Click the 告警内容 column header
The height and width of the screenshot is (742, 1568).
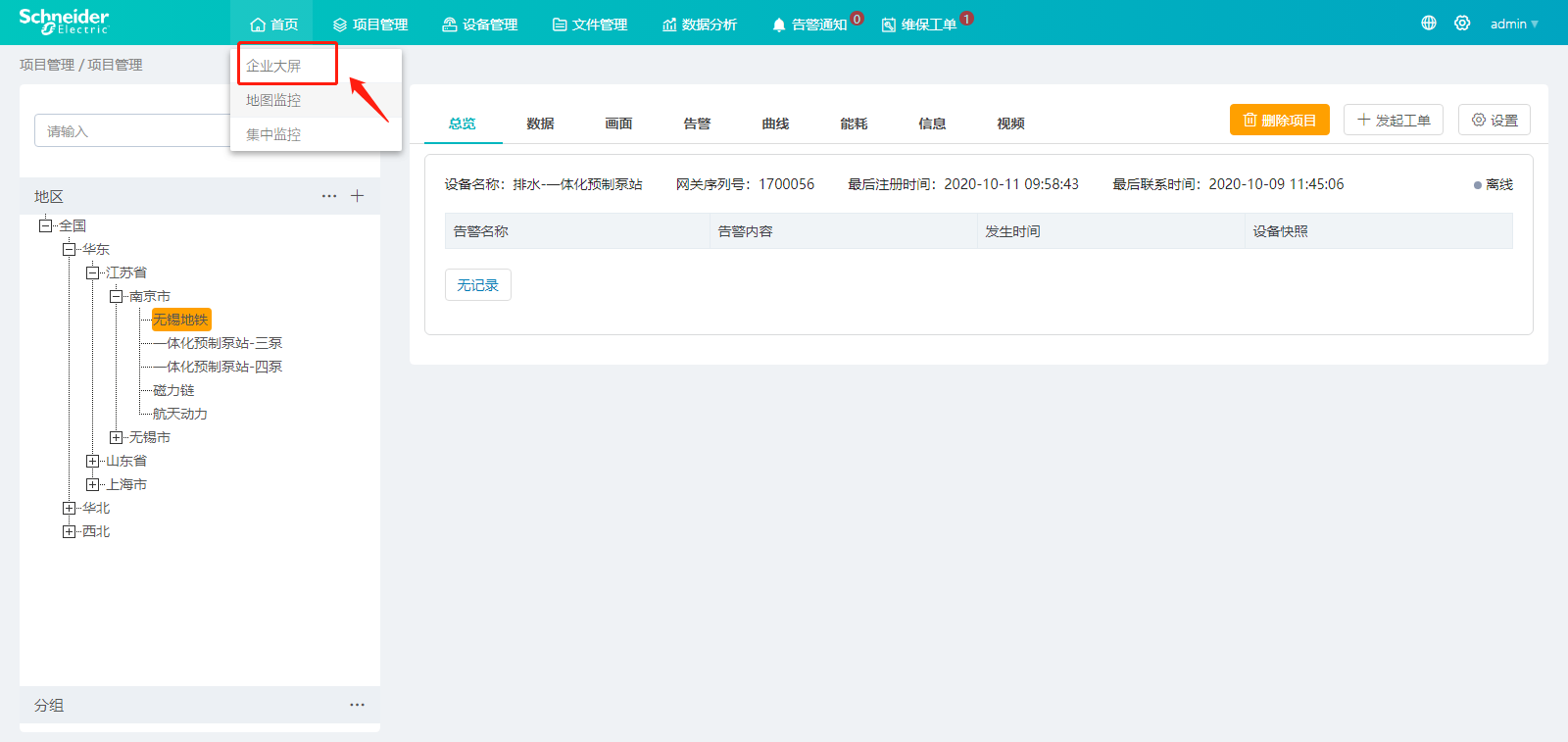pos(844,231)
